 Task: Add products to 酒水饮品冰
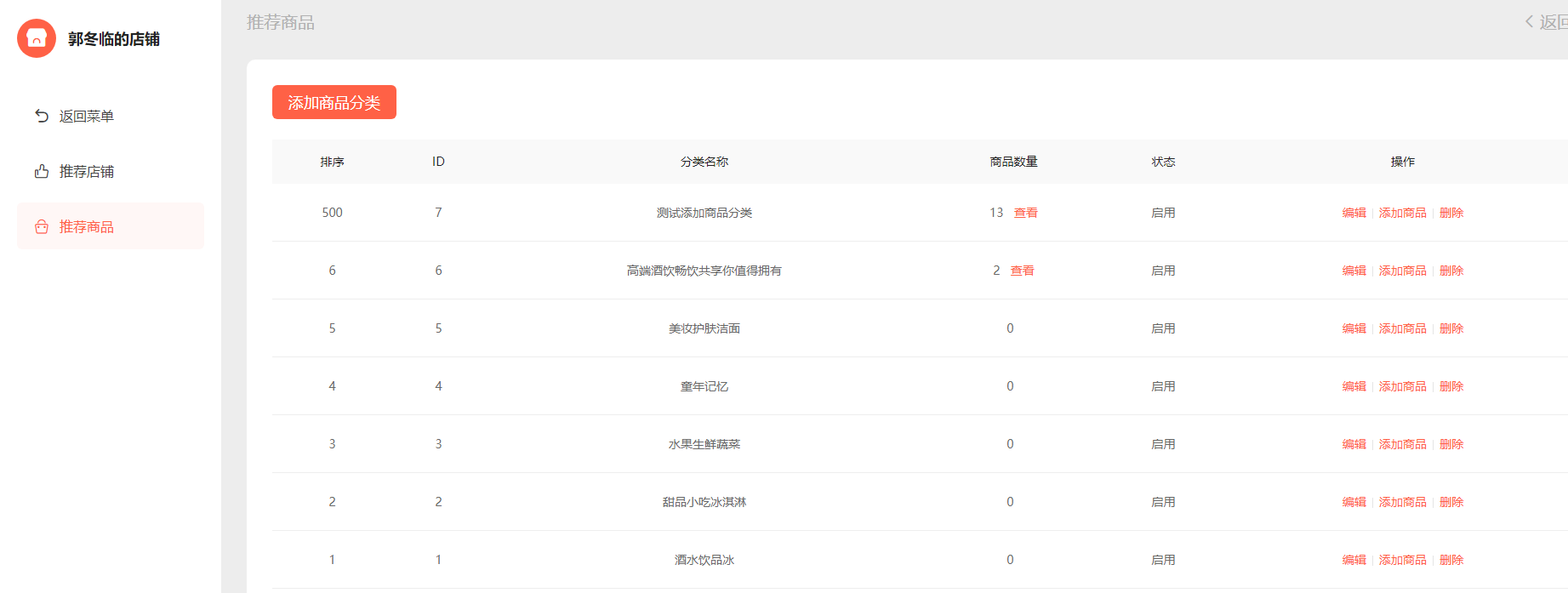(x=1403, y=560)
